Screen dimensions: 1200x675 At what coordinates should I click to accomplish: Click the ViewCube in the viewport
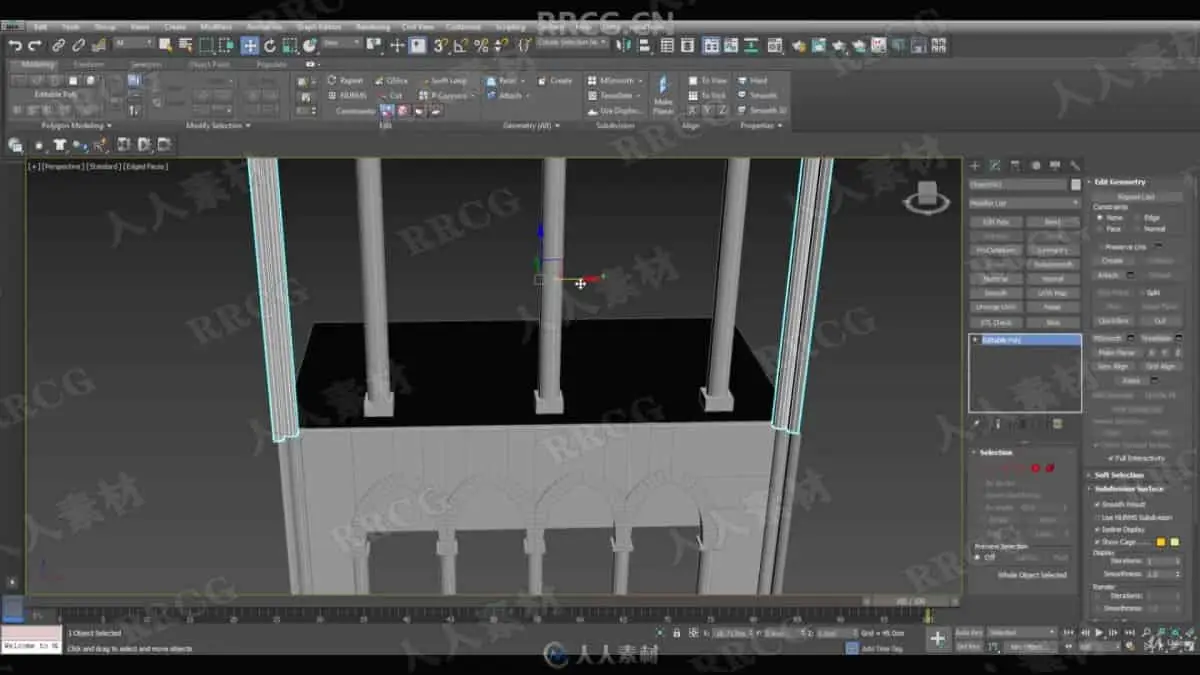[927, 196]
